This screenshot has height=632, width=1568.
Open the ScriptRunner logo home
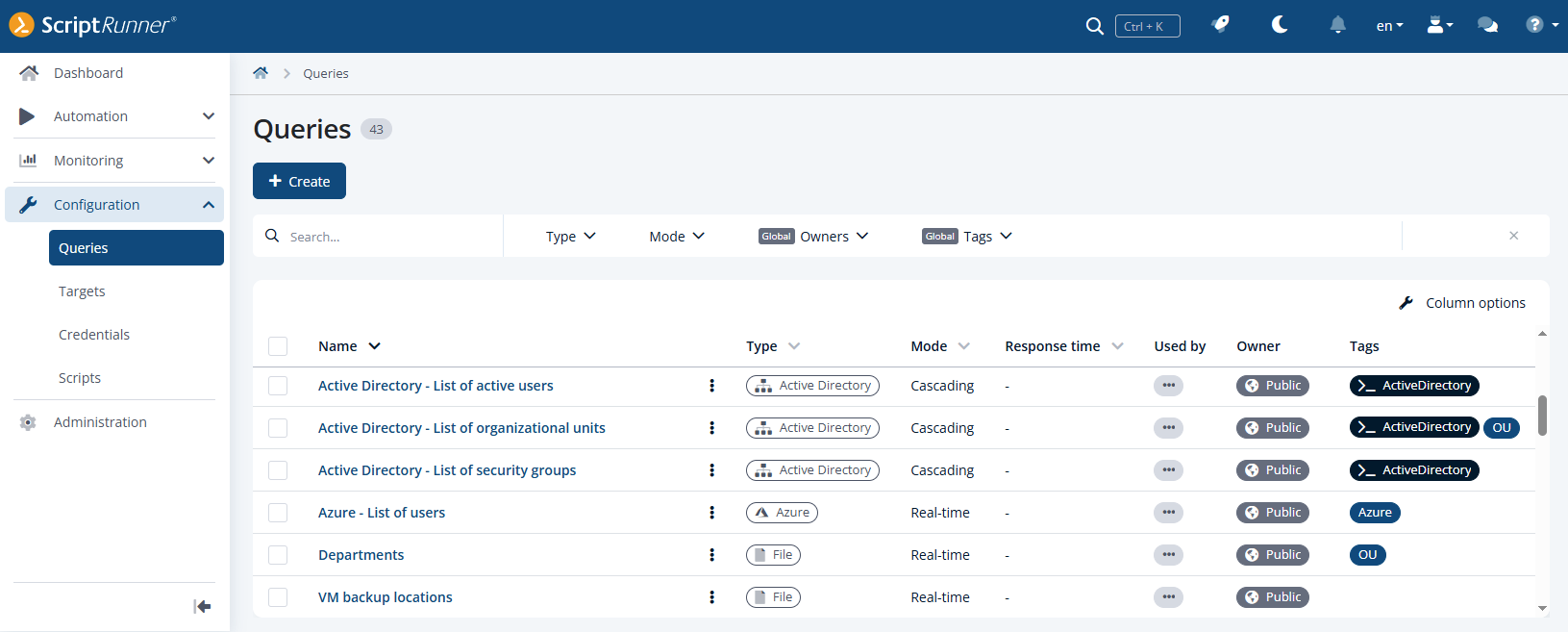[93, 25]
